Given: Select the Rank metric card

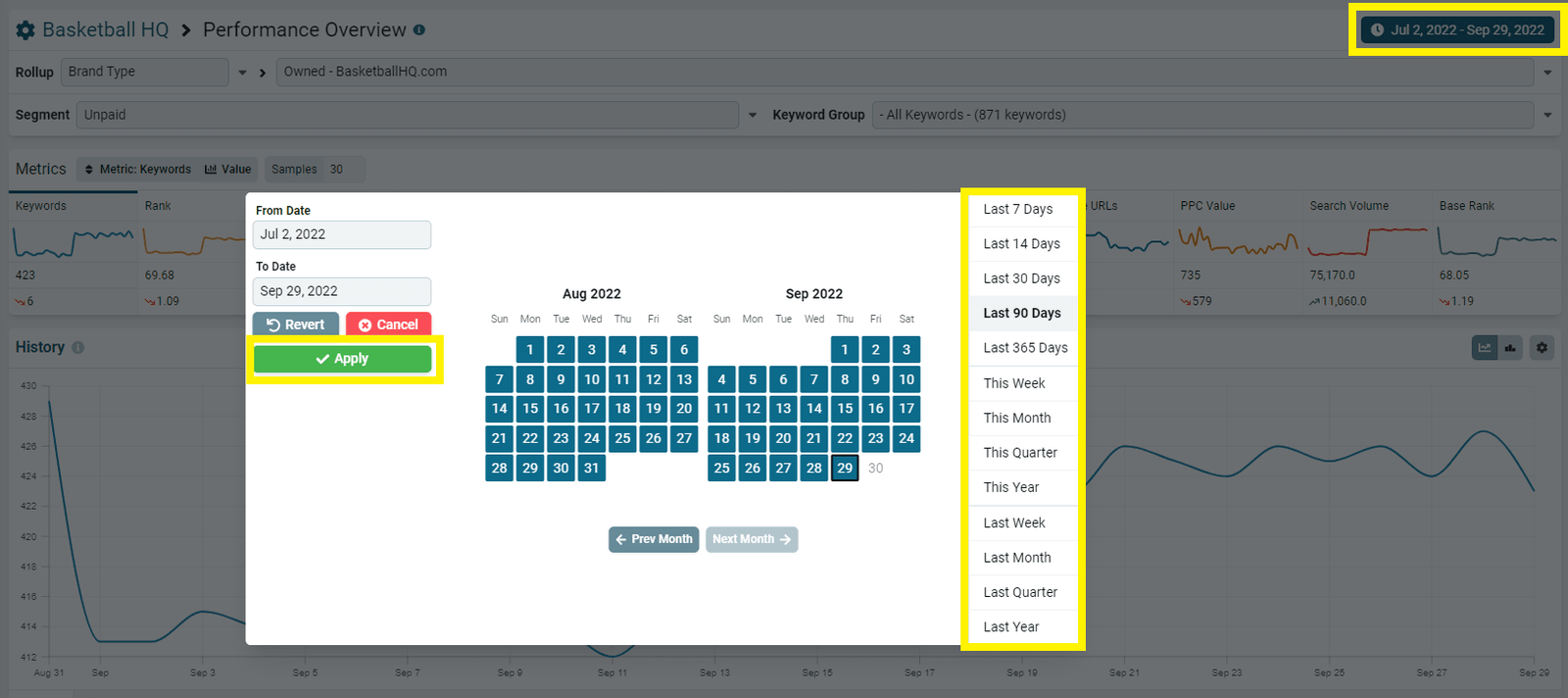Looking at the screenshot, I should pos(192,253).
